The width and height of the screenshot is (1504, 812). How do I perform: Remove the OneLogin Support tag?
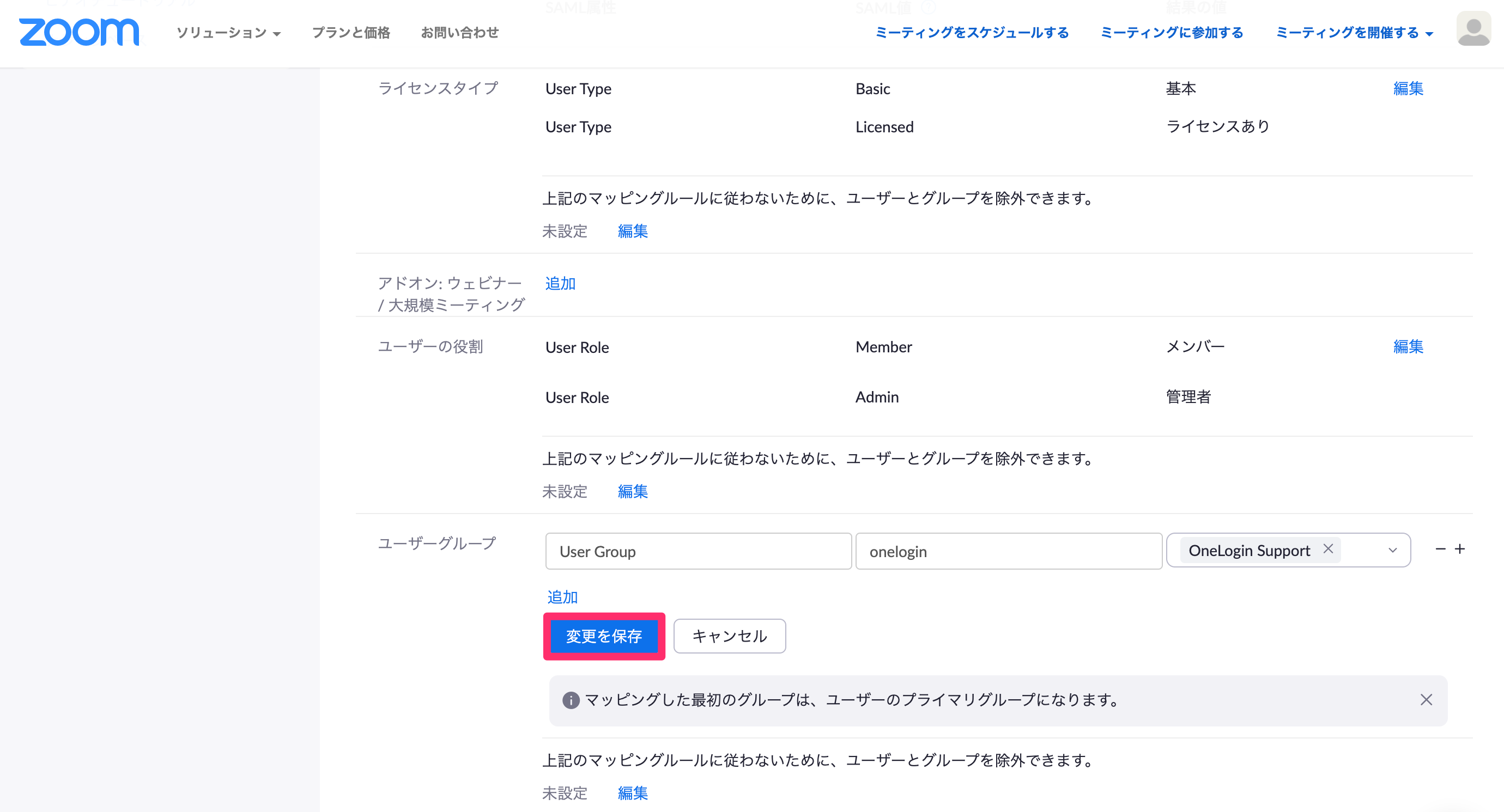(1327, 549)
